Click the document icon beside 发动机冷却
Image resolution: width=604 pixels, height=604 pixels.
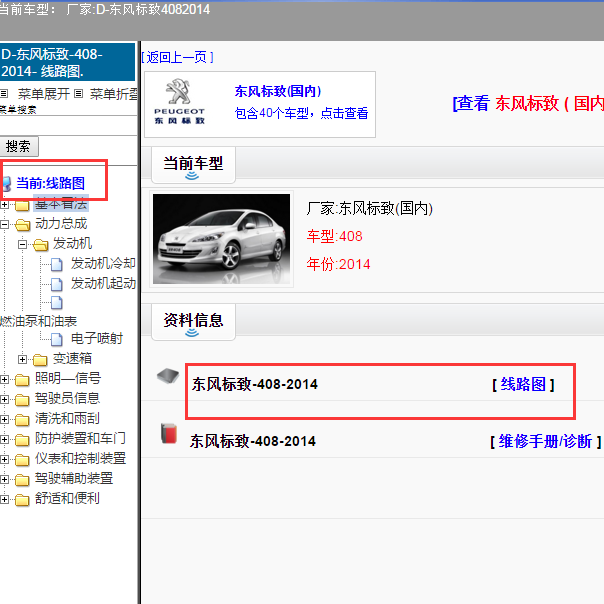click(x=57, y=264)
